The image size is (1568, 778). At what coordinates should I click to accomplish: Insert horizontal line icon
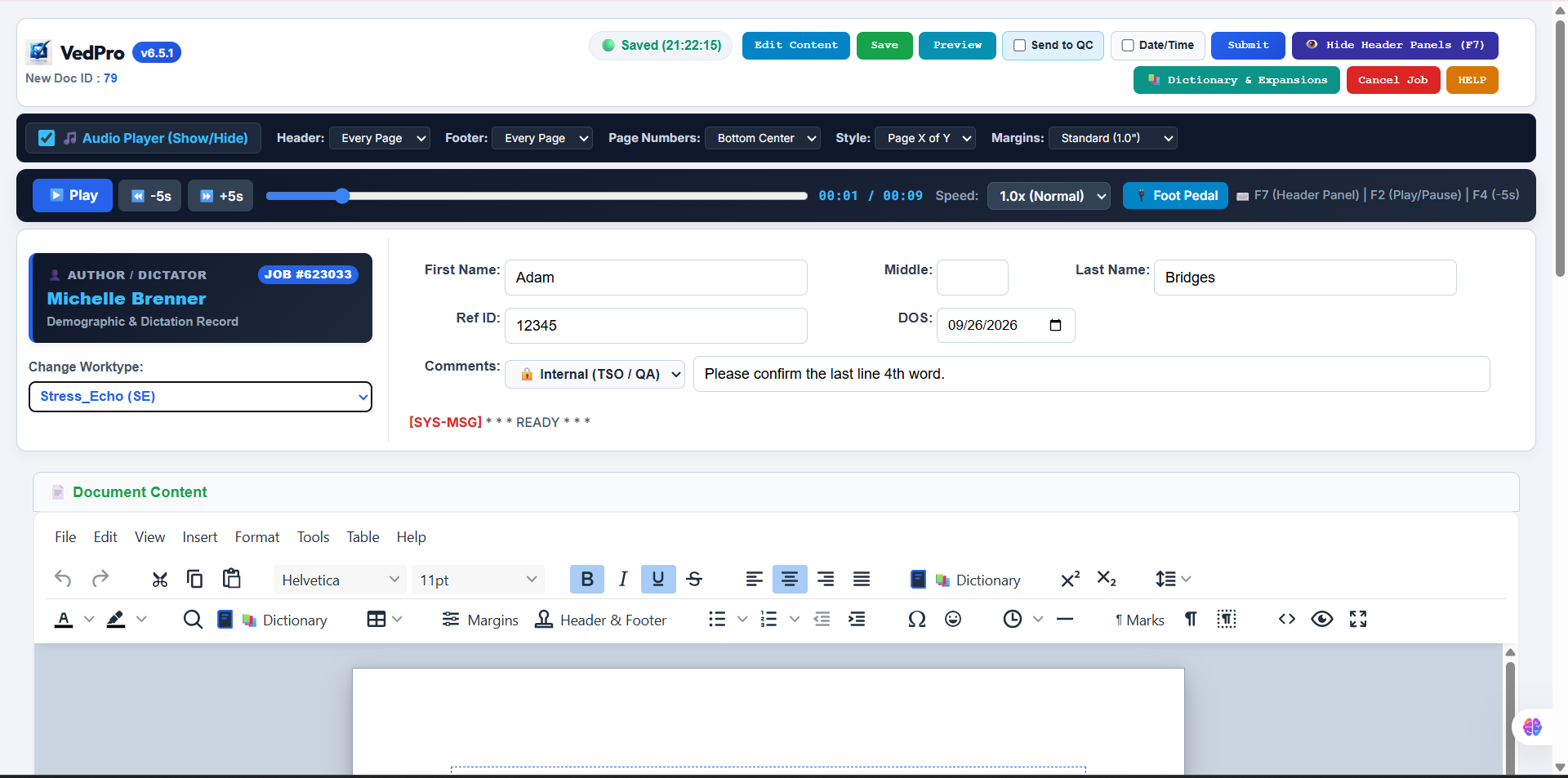coord(1065,620)
